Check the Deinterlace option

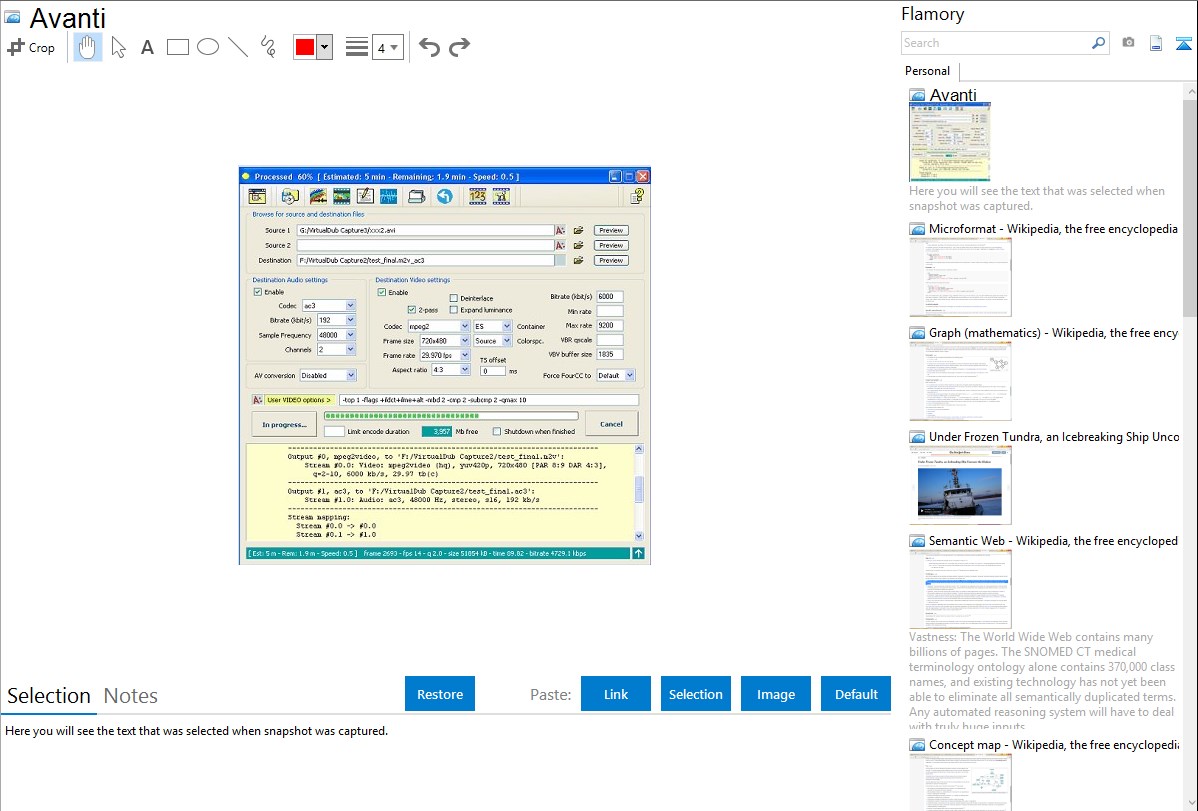click(454, 298)
